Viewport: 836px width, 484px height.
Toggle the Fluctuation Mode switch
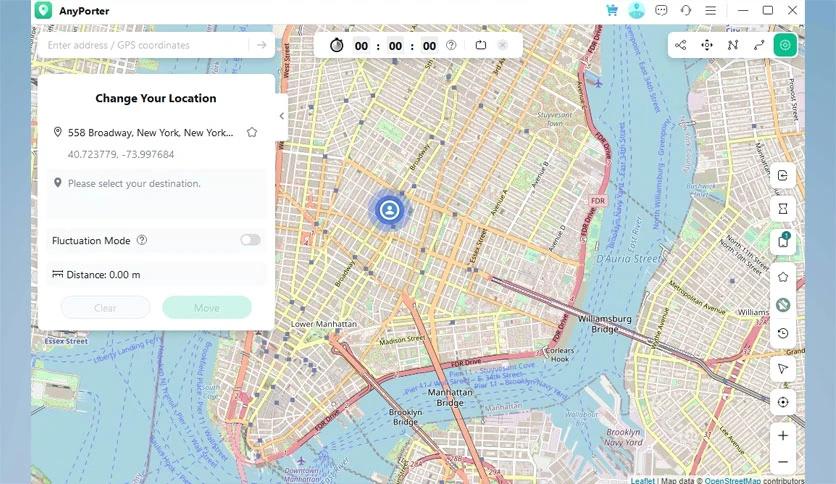click(x=250, y=240)
